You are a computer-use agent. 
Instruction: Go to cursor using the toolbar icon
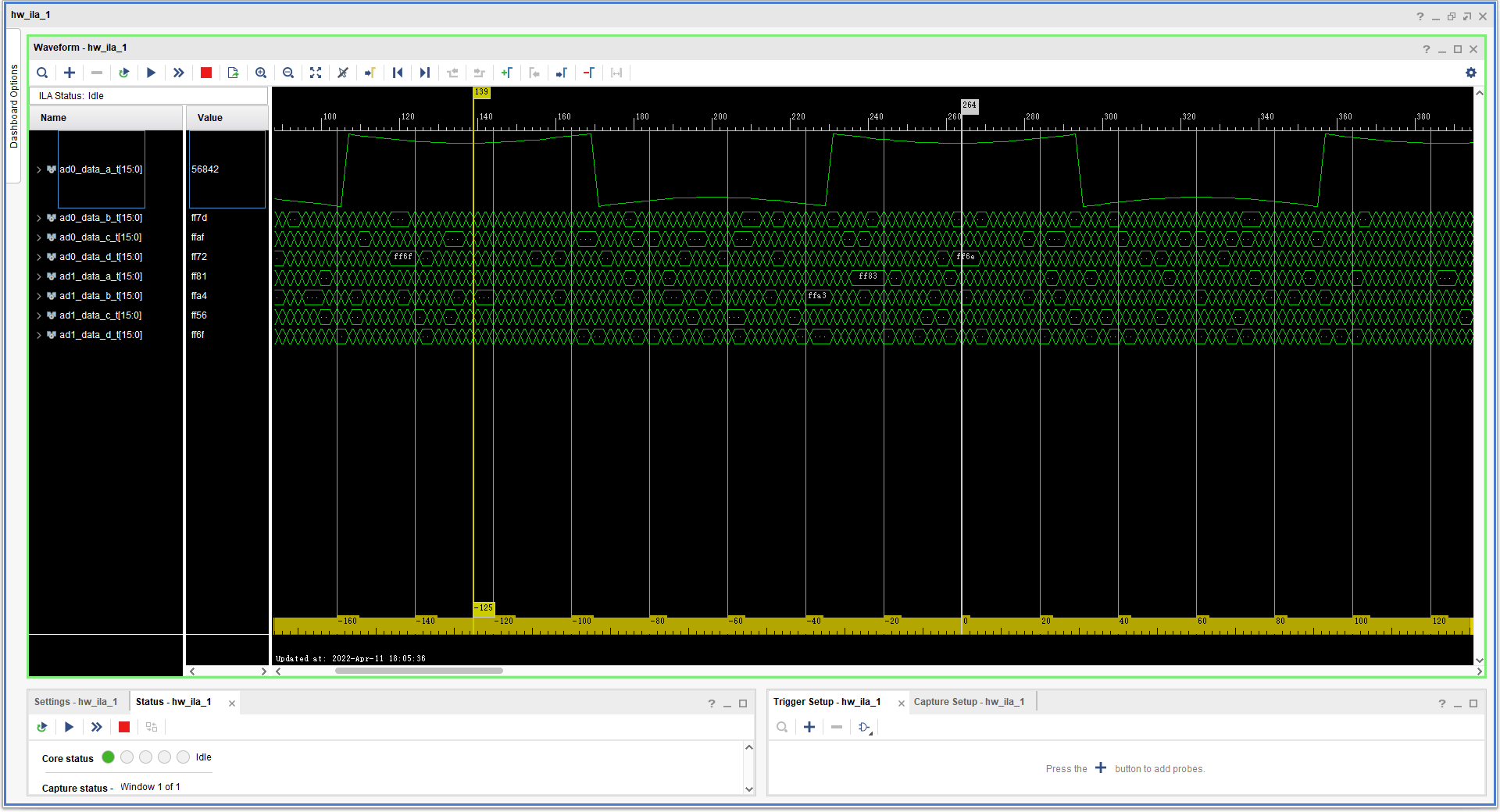point(370,73)
